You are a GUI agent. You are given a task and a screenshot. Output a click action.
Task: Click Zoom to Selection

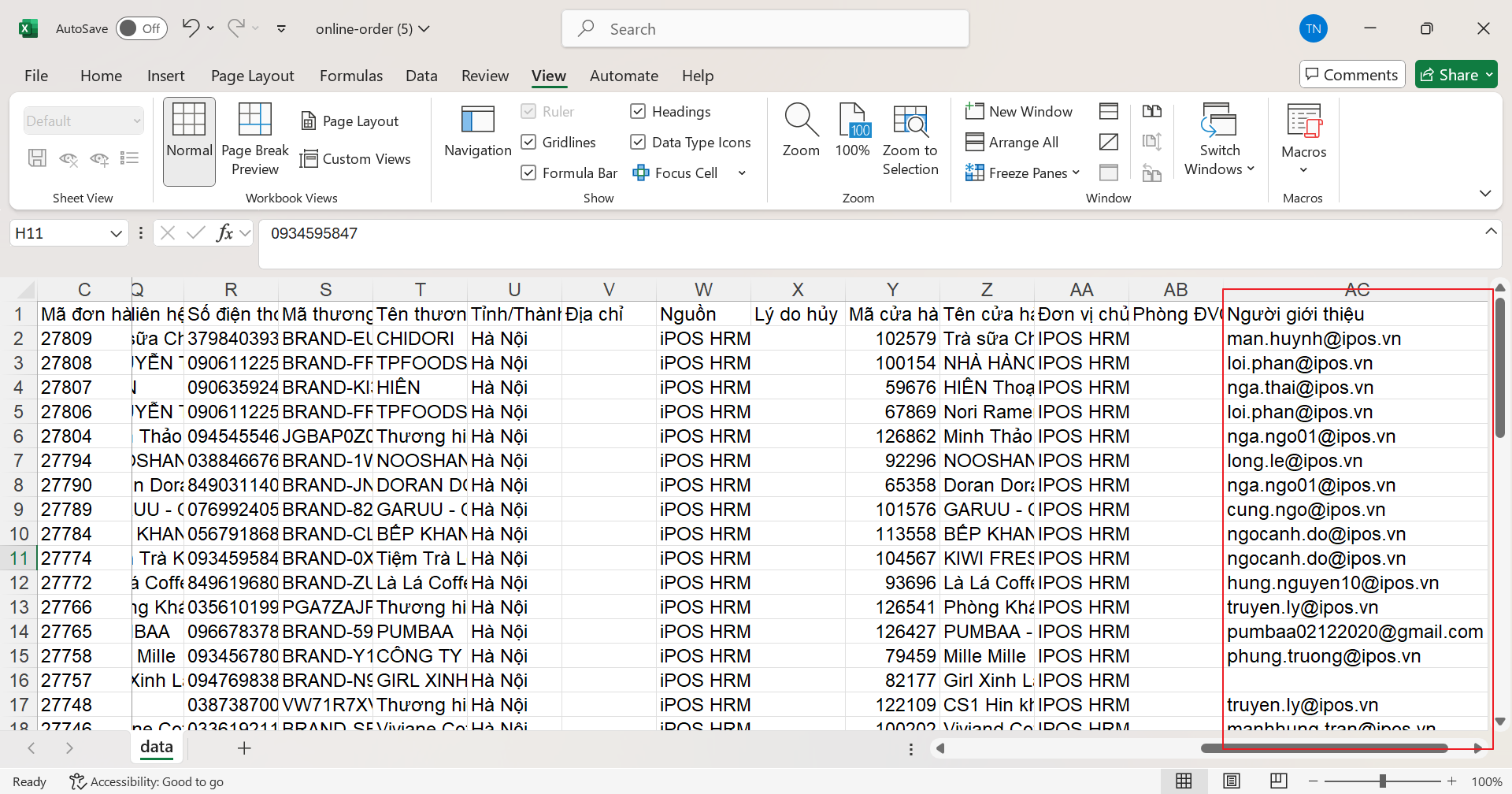pos(910,140)
